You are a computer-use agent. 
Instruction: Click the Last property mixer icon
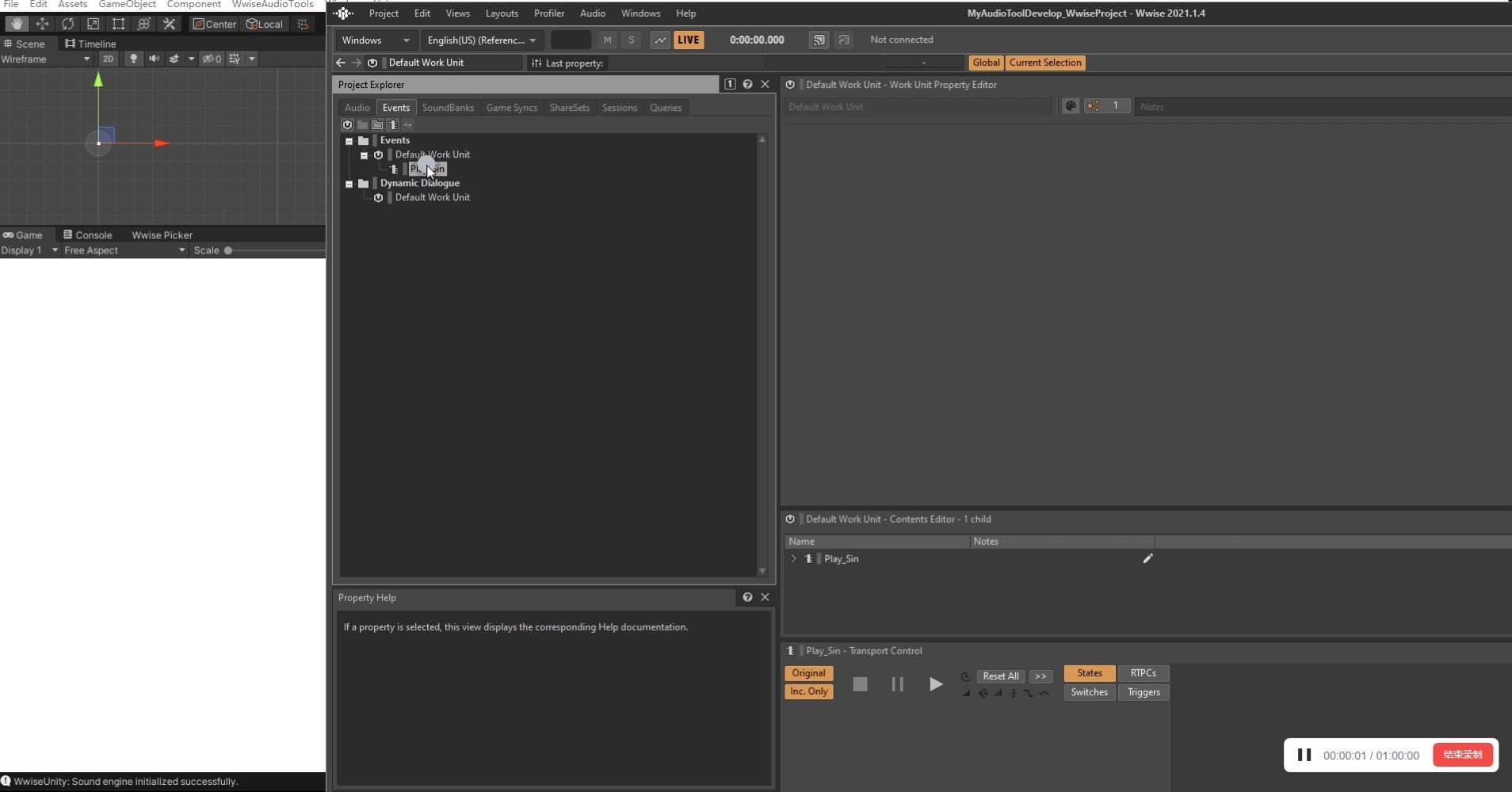(x=536, y=63)
